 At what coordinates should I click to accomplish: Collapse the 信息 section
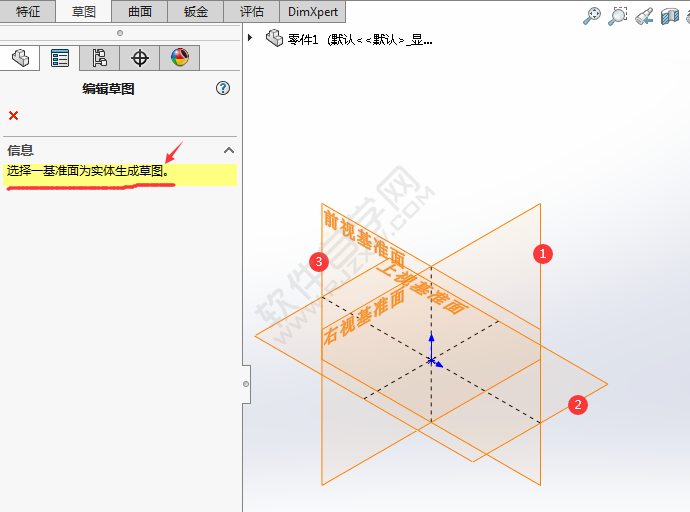[229, 150]
